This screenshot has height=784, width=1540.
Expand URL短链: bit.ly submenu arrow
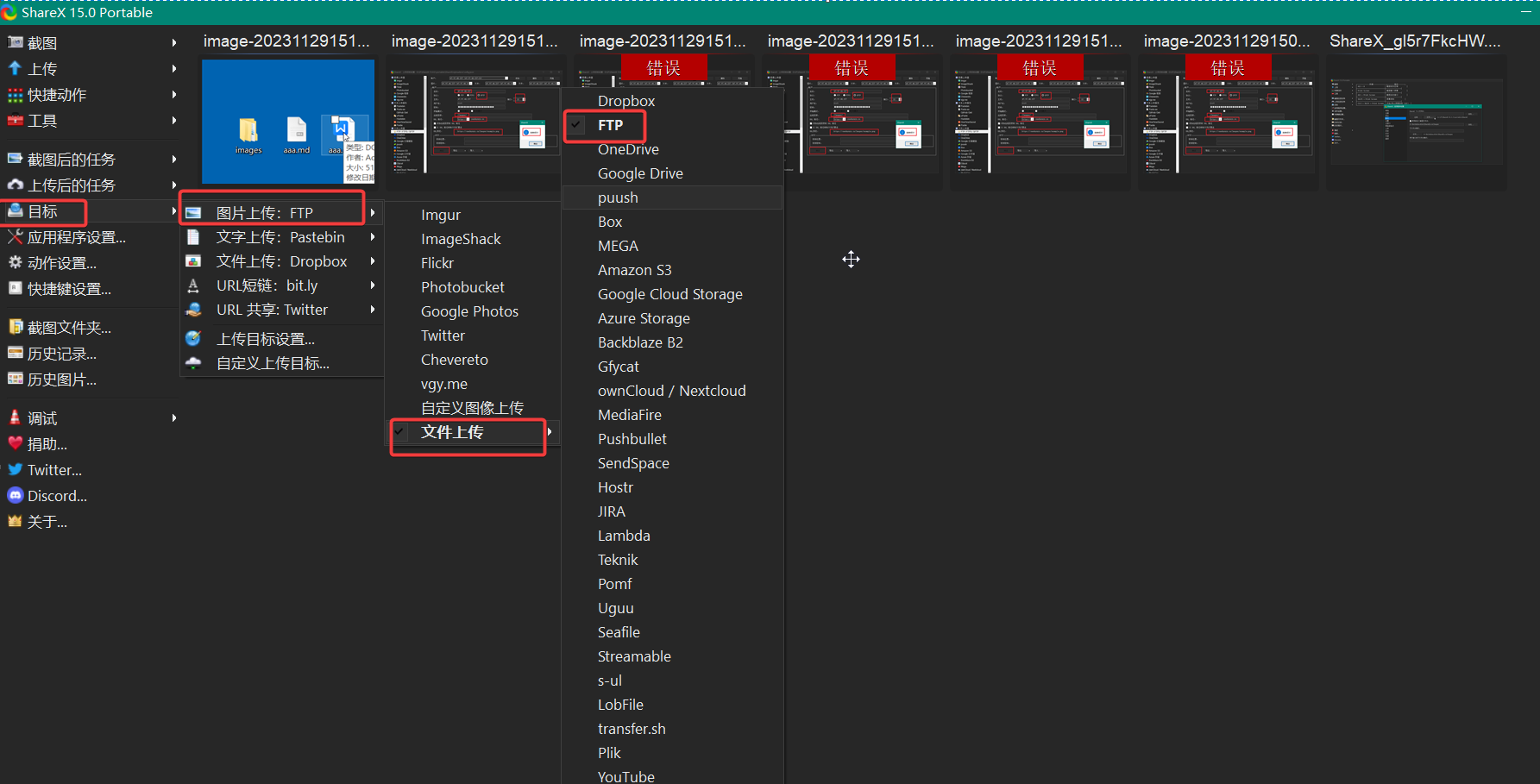373,285
